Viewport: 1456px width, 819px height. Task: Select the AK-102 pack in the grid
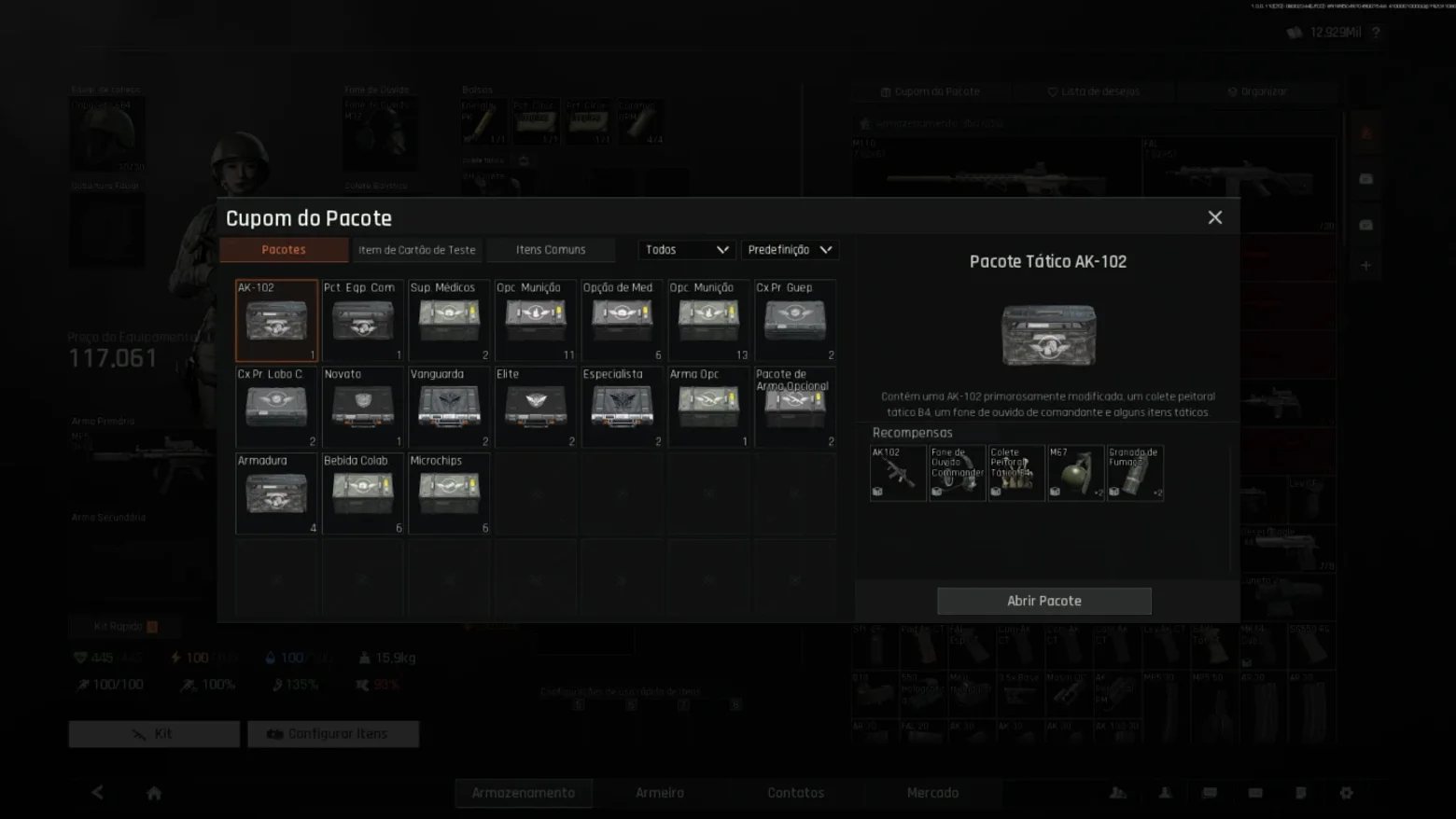tap(276, 320)
